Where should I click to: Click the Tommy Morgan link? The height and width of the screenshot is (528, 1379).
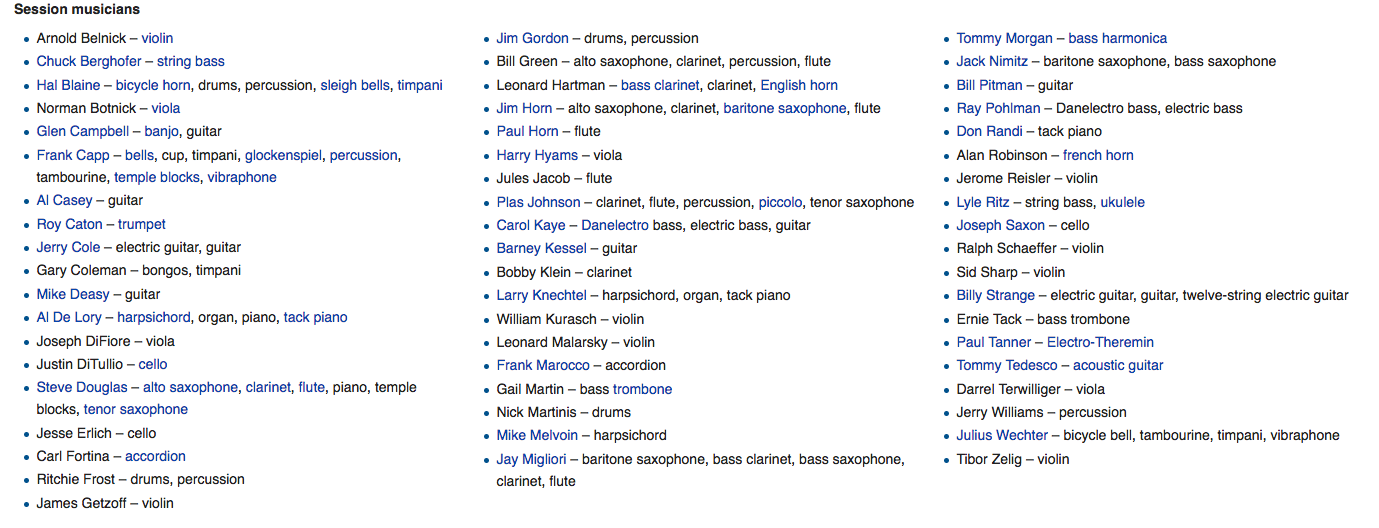point(1004,38)
